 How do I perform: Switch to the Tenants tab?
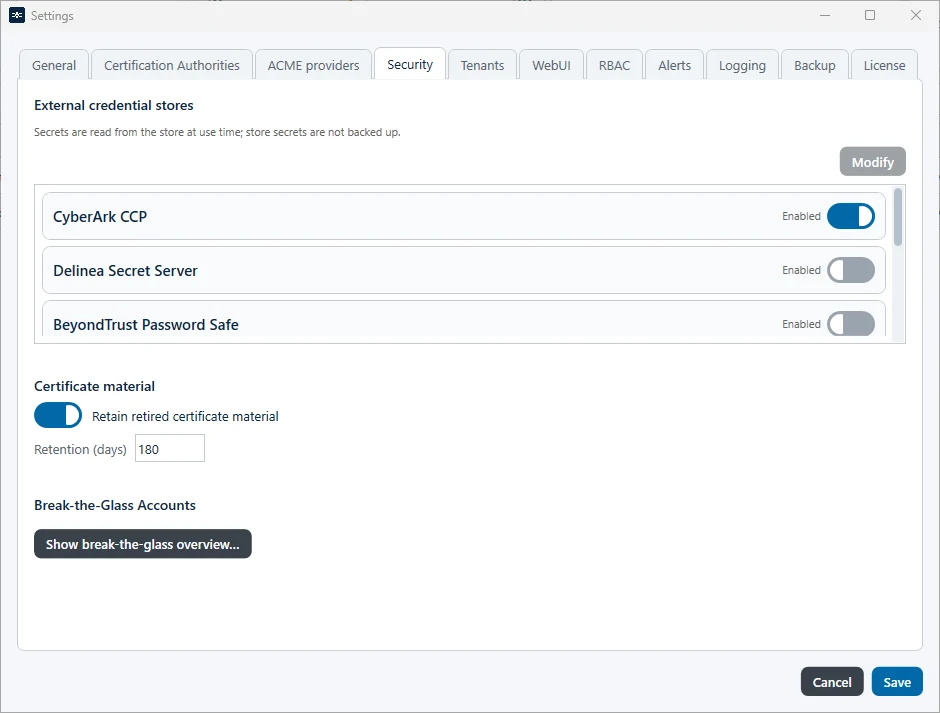[482, 65]
